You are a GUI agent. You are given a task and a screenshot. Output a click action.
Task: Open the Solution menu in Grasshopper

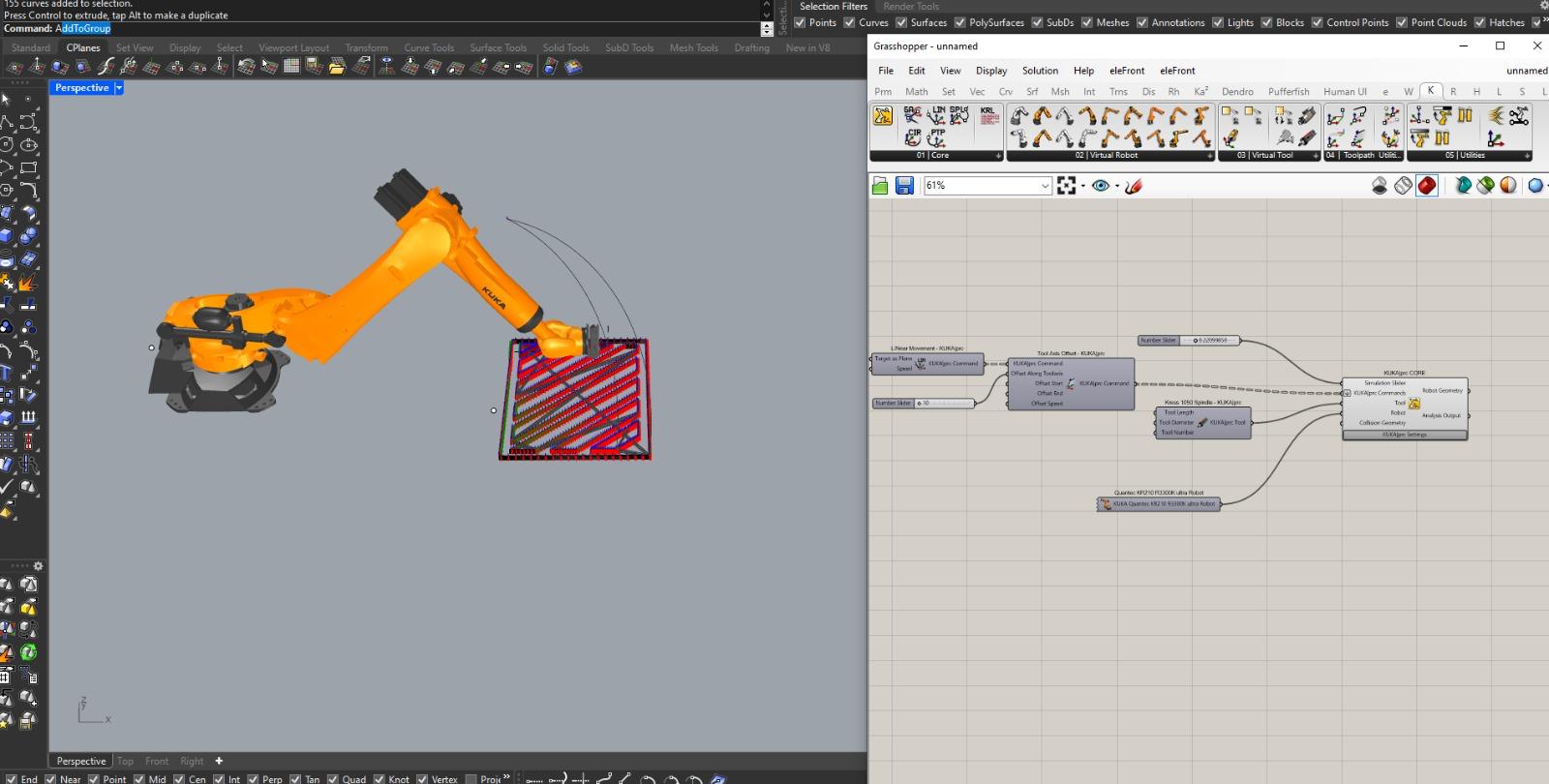[x=1040, y=71]
